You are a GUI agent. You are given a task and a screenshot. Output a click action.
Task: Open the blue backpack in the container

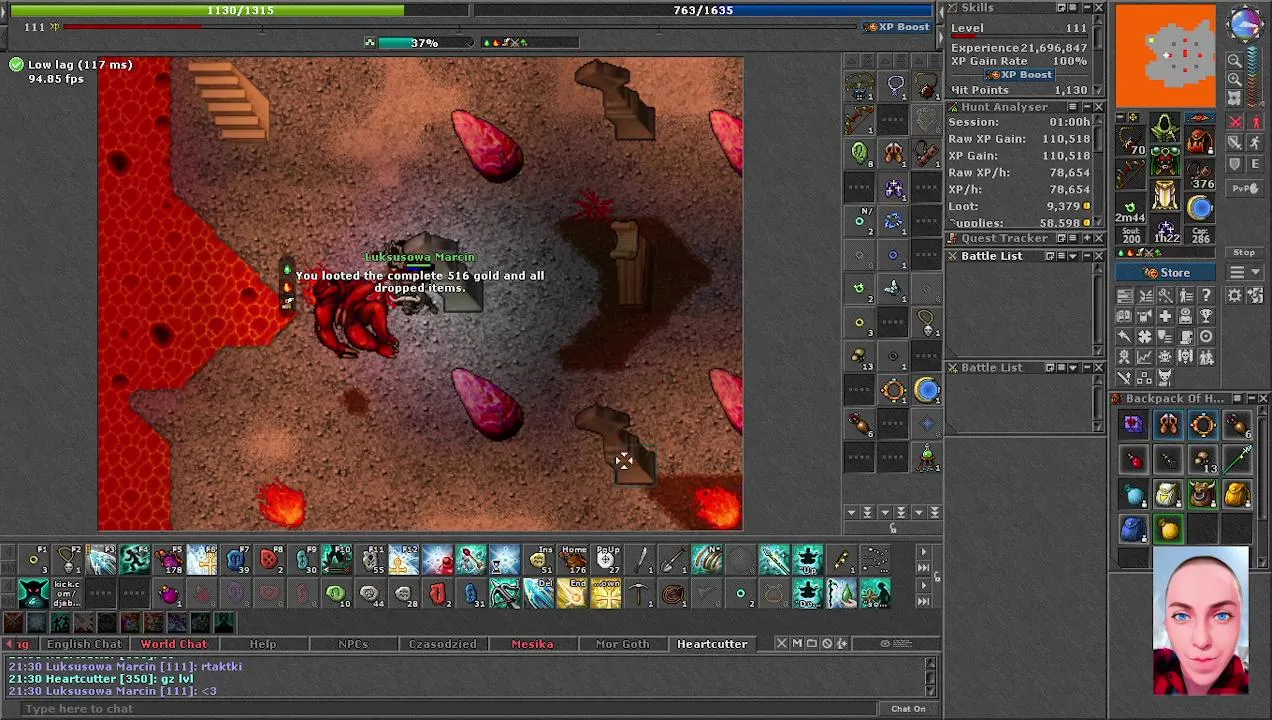click(1133, 528)
